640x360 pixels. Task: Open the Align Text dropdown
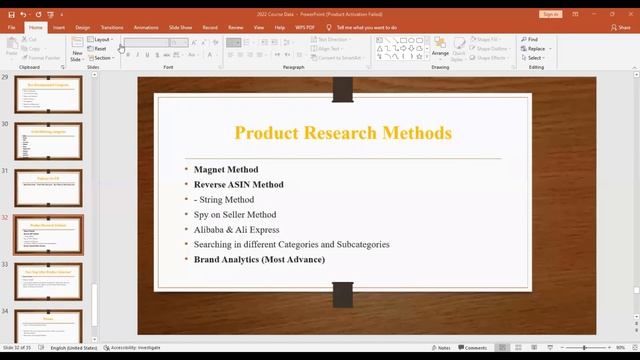coord(327,49)
